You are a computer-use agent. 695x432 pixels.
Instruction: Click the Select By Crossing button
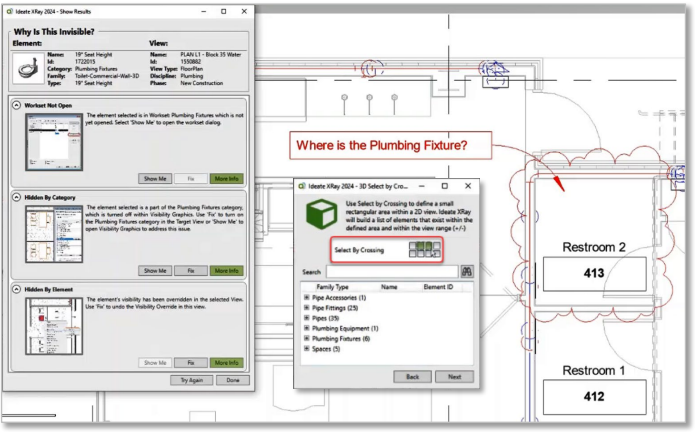coord(387,250)
